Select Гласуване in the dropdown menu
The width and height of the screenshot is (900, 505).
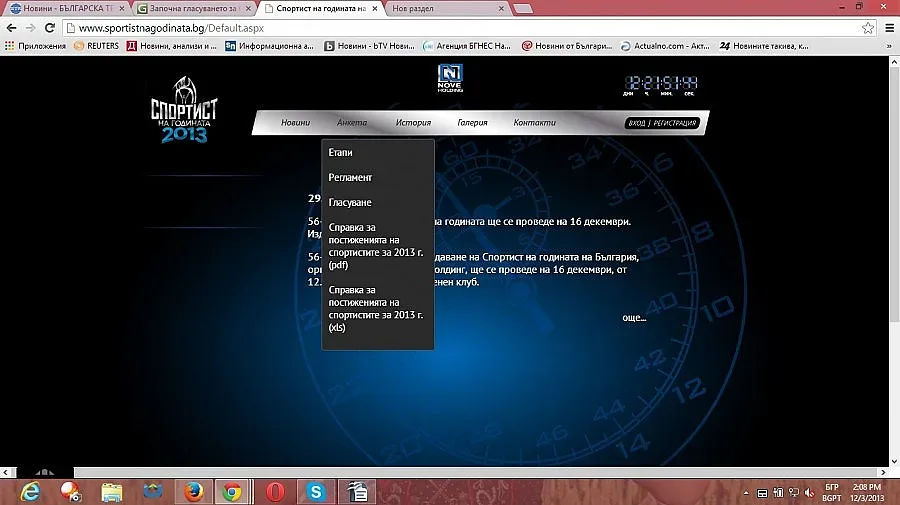point(350,203)
